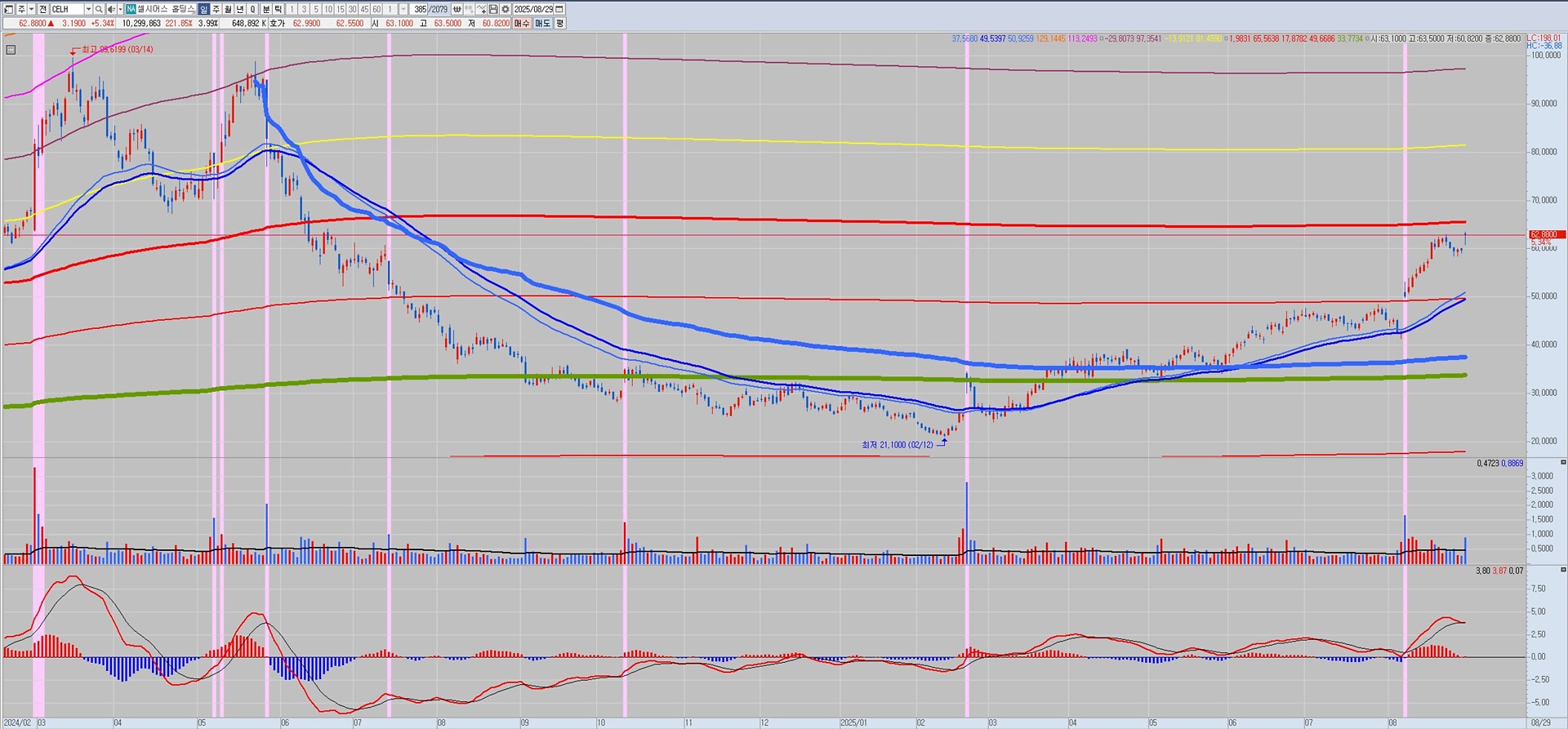Viewport: 1568px width, 729px height.
Task: Click the 평 button next to sell
Action: pos(559,24)
